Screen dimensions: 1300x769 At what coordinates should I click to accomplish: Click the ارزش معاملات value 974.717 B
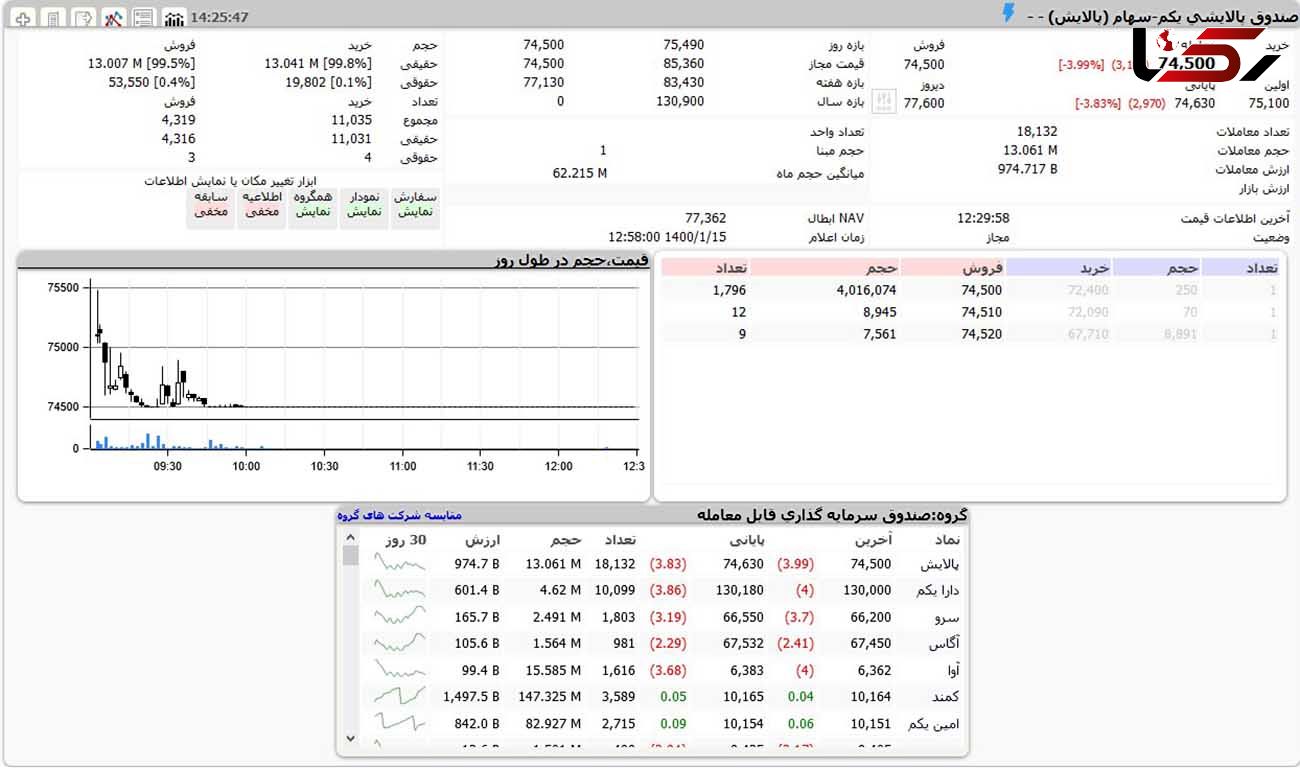pyautogui.click(x=1027, y=169)
